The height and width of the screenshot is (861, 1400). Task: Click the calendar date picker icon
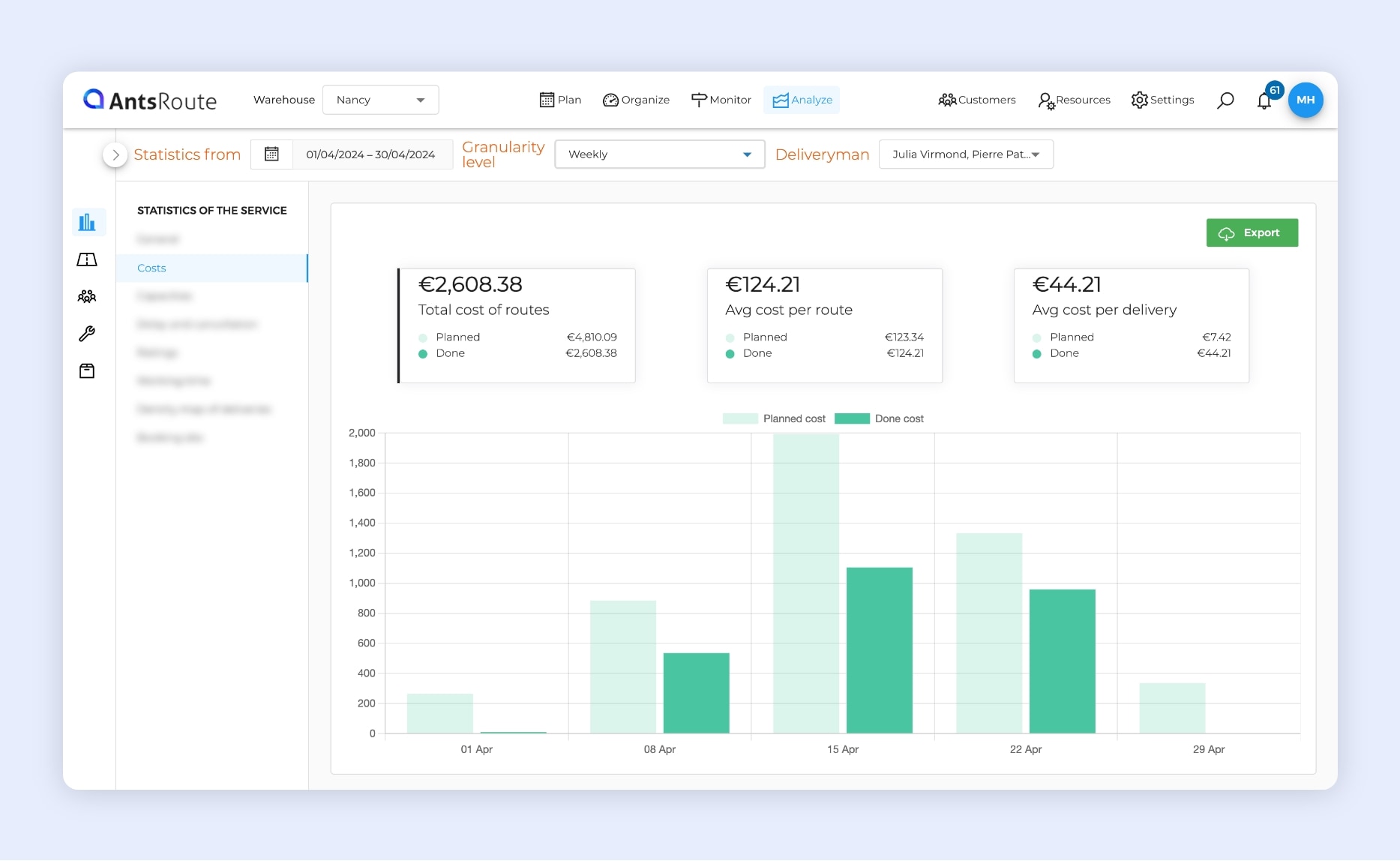[271, 154]
